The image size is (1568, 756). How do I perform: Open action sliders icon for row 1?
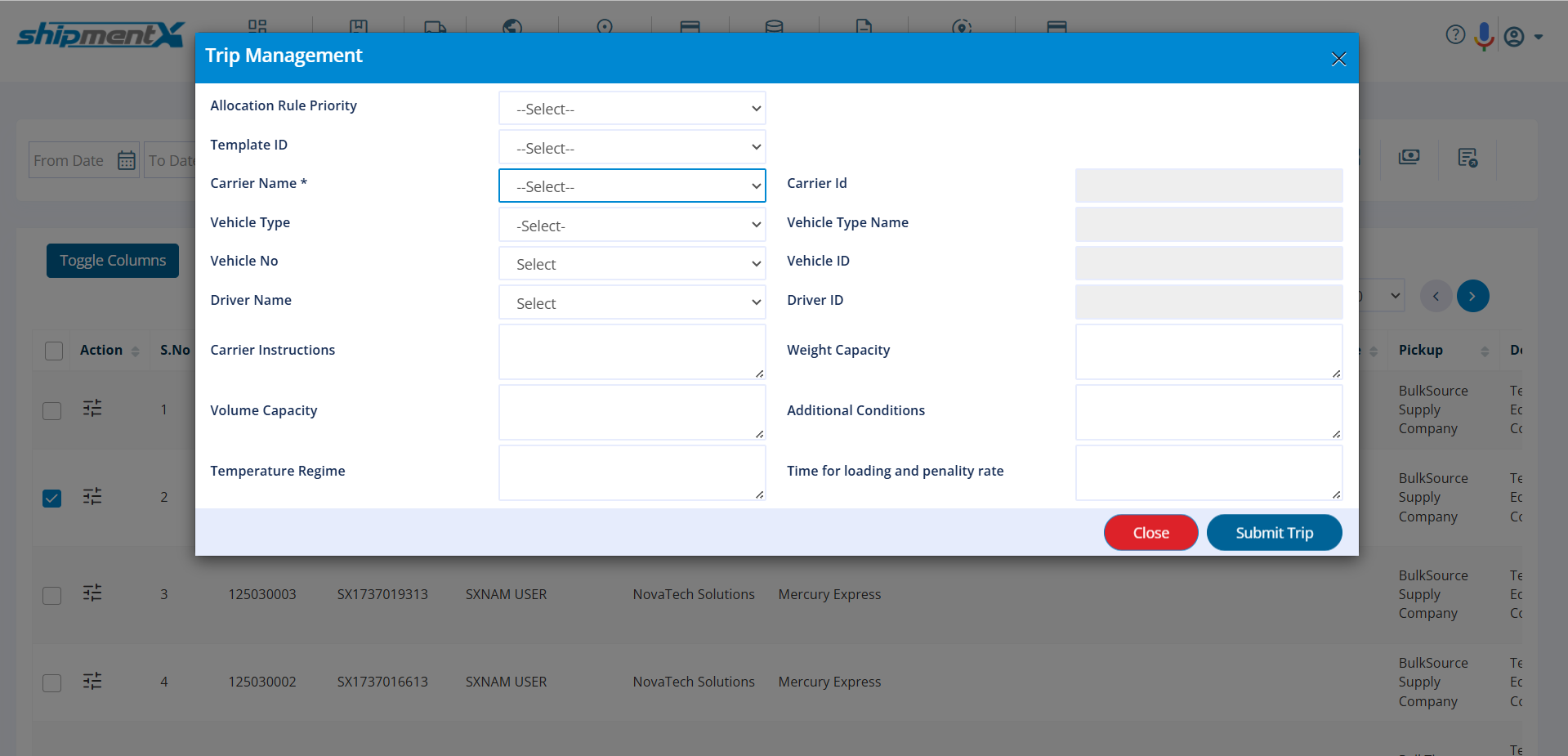tap(92, 408)
